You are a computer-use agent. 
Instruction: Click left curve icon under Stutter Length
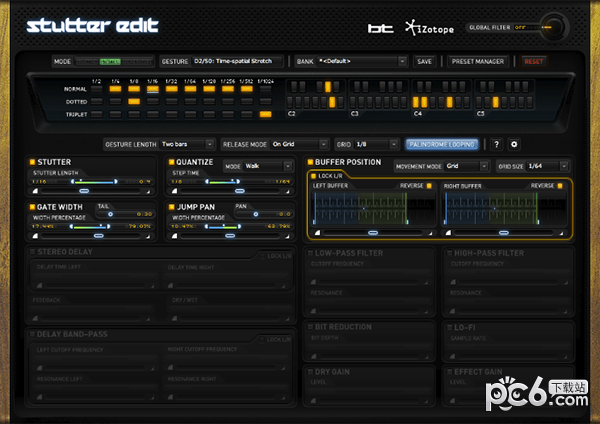click(35, 191)
